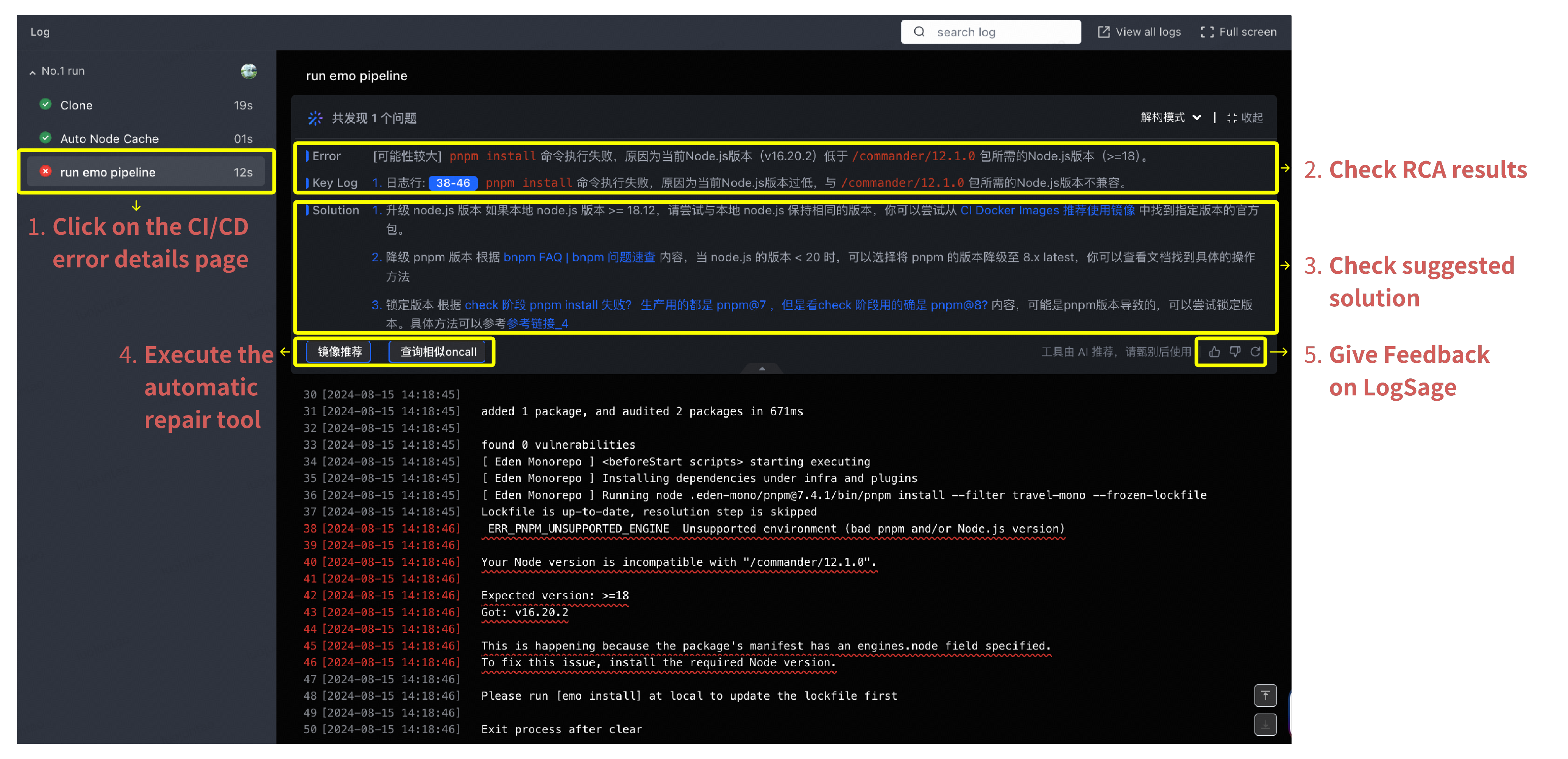This screenshot has width=1568, height=759.
Task: Click the regenerate refresh icon
Action: [x=1255, y=352]
